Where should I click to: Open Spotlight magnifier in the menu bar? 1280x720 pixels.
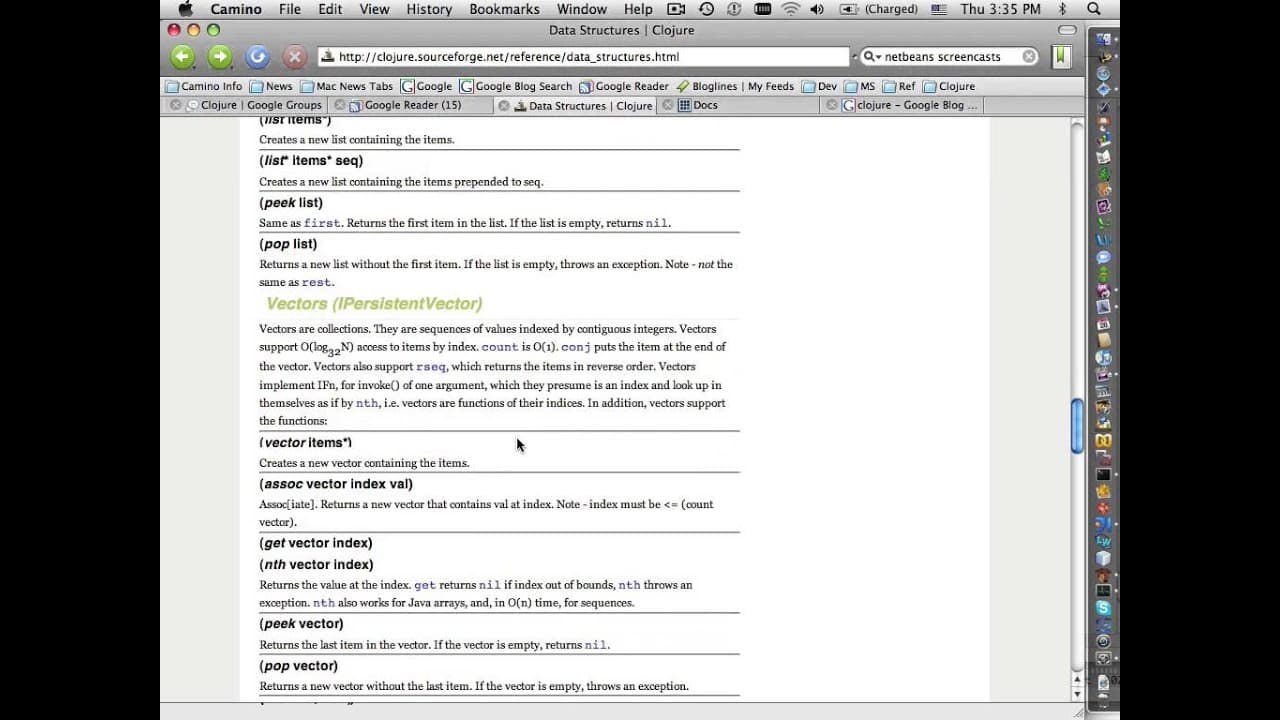tap(1094, 9)
